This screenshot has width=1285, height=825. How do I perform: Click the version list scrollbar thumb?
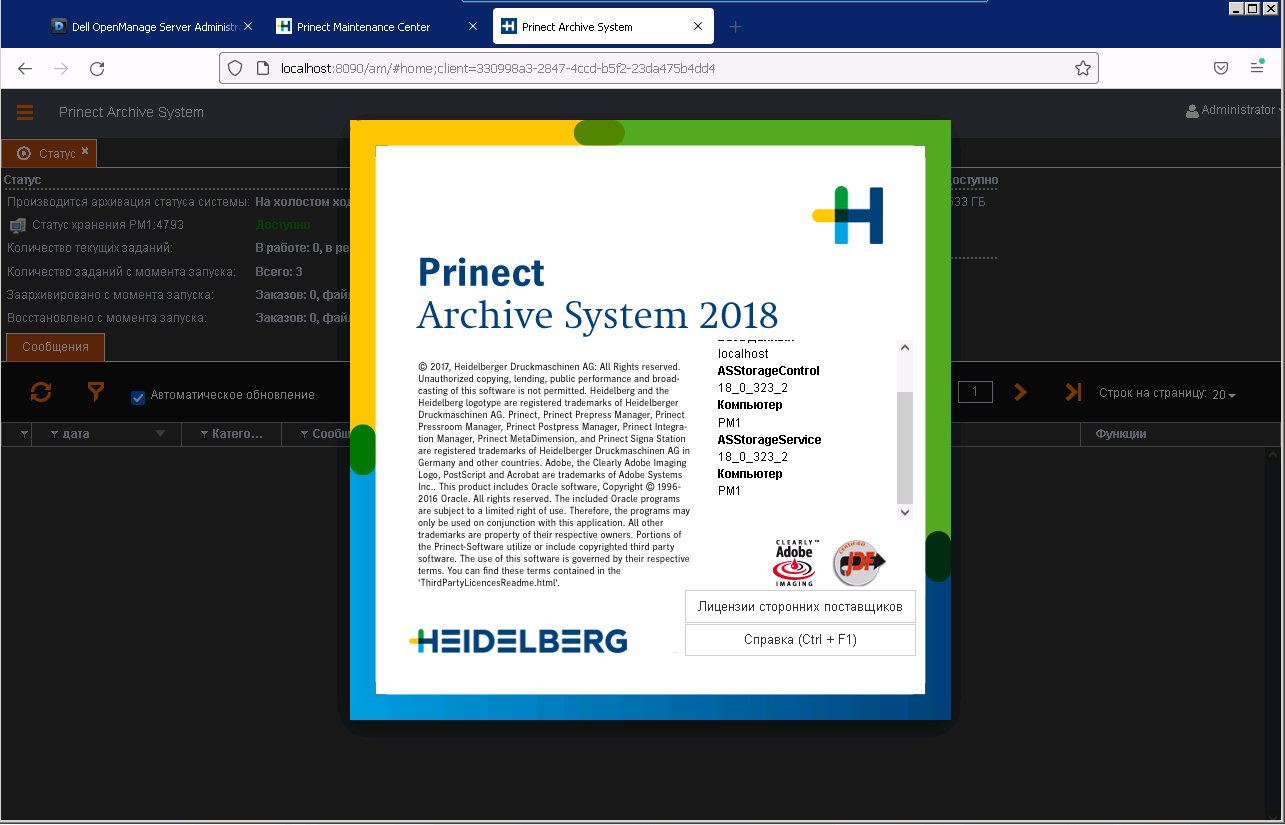(x=905, y=447)
